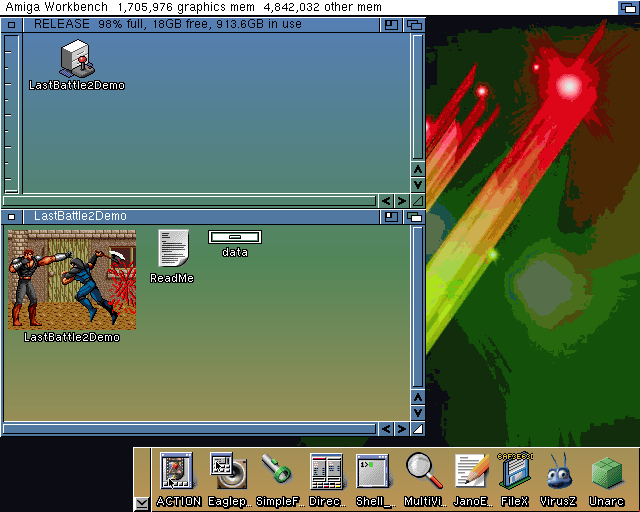This screenshot has height=512, width=640.
Task: Click the right scroll arrow in RELEASE window
Action: click(x=402, y=201)
